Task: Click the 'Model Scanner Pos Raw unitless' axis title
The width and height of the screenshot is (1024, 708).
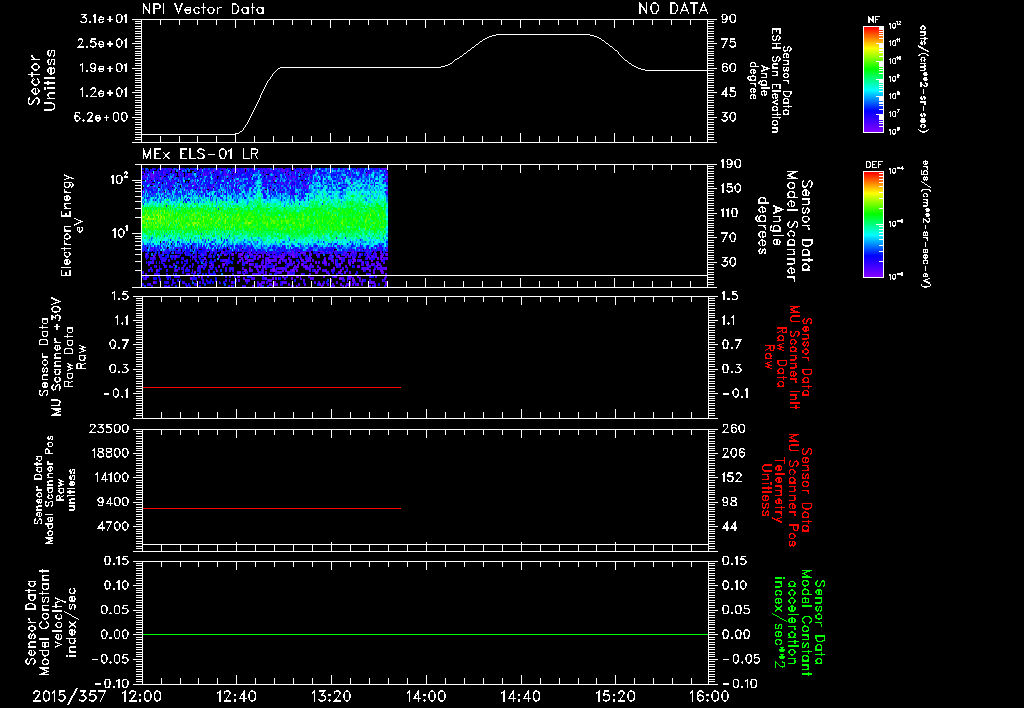Action: [56, 490]
